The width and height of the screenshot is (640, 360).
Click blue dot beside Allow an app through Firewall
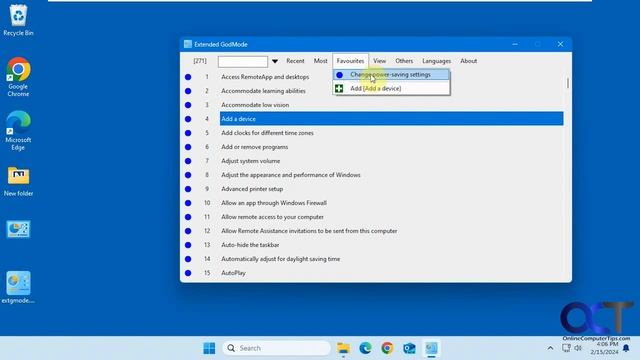coord(188,203)
